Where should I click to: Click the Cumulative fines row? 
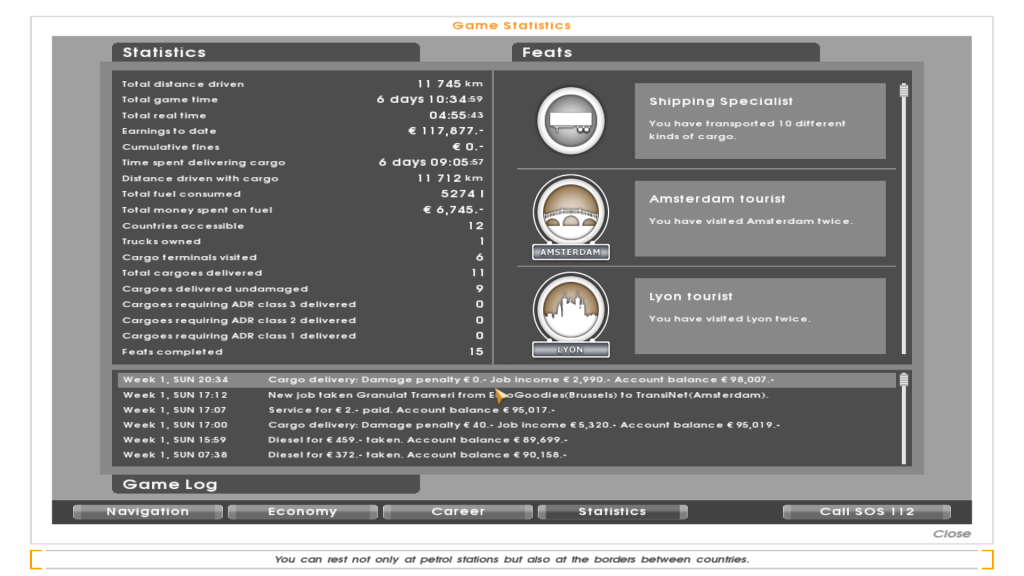coord(302,147)
